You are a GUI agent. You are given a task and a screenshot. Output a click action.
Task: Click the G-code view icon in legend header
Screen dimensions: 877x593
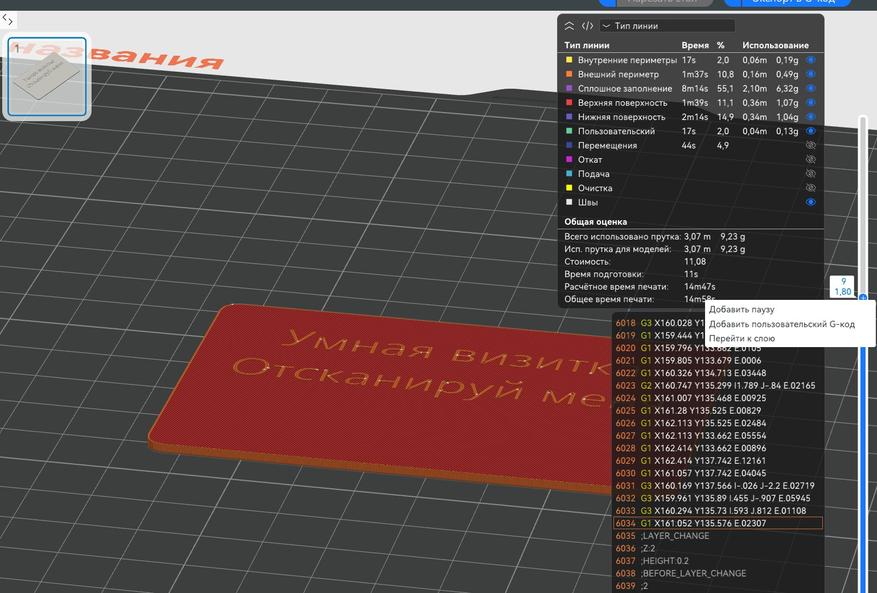tap(587, 26)
